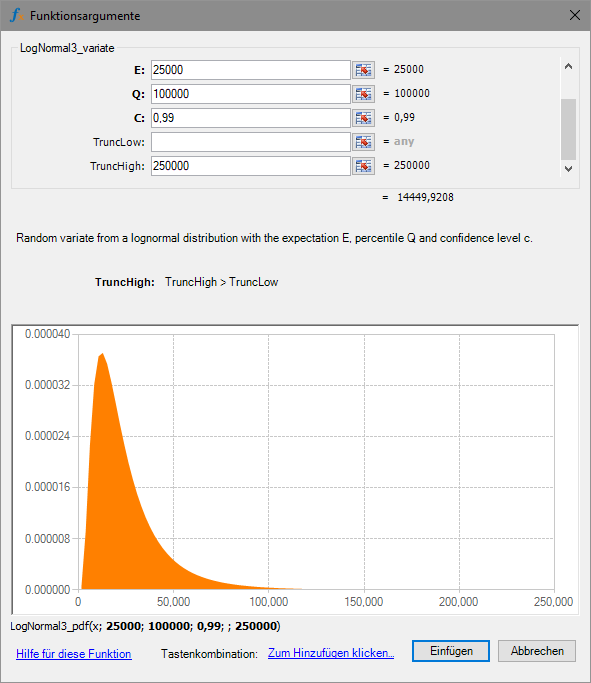Click the arguments scrollbar thumb

tap(568, 129)
